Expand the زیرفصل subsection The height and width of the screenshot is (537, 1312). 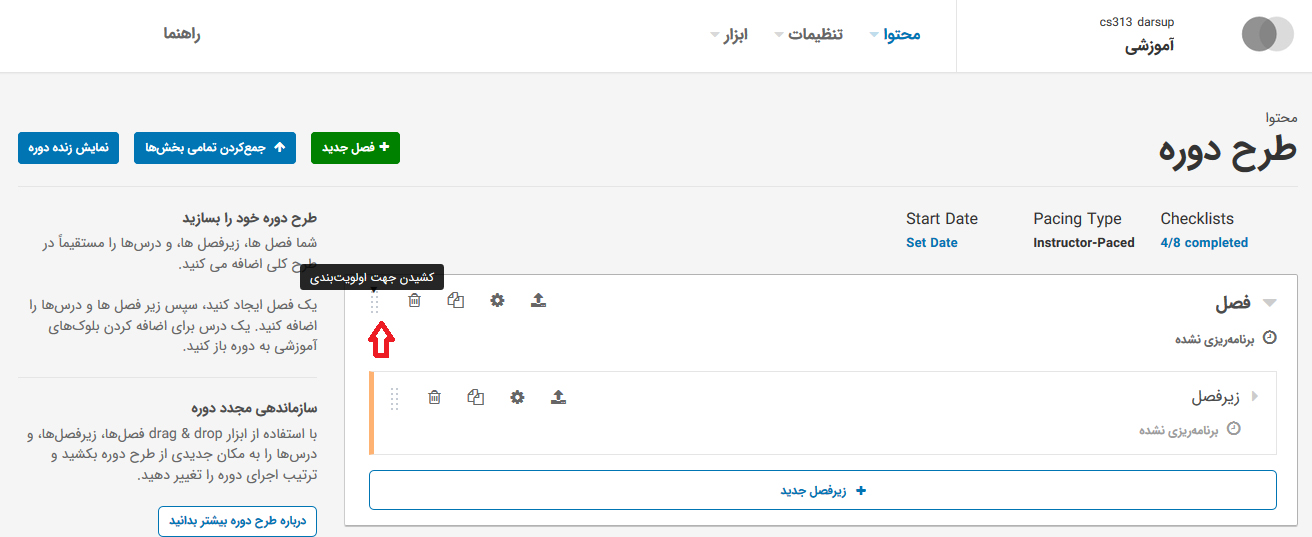[1255, 397]
